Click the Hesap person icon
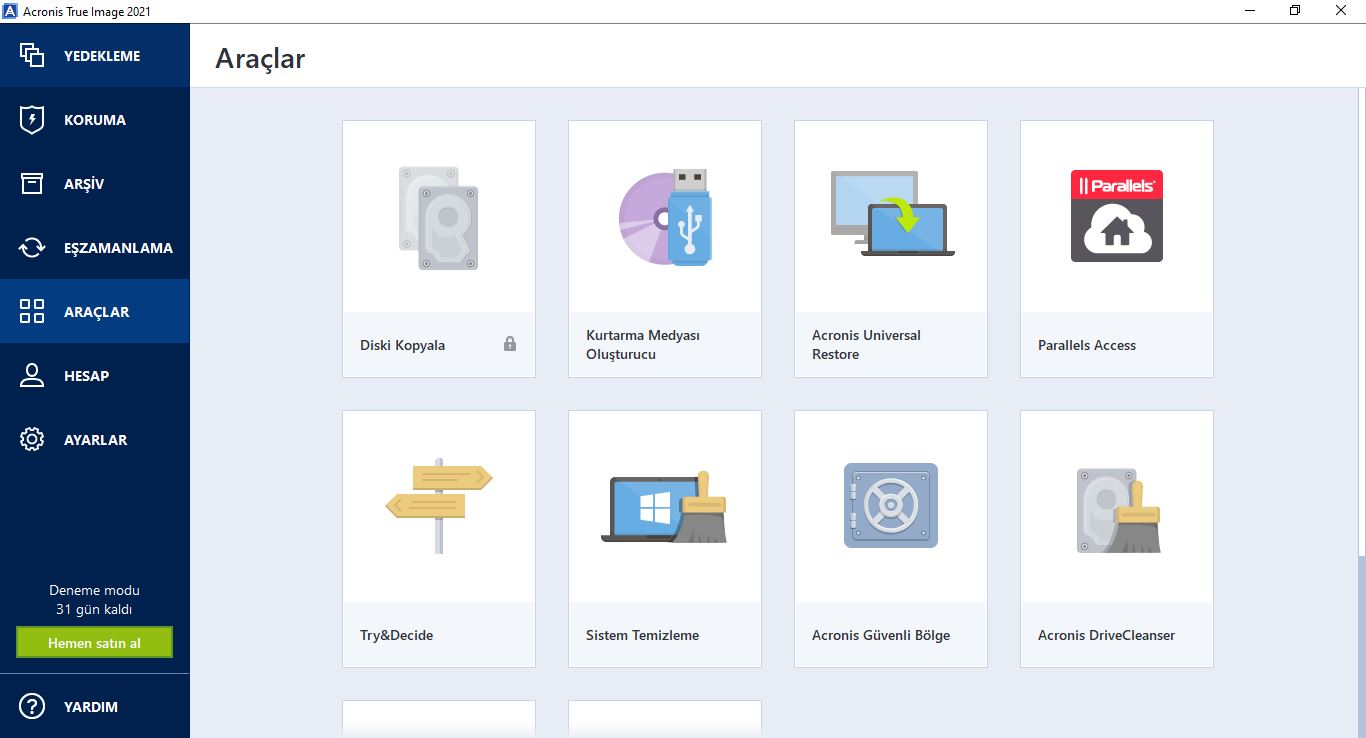The image size is (1366, 738). (32, 376)
